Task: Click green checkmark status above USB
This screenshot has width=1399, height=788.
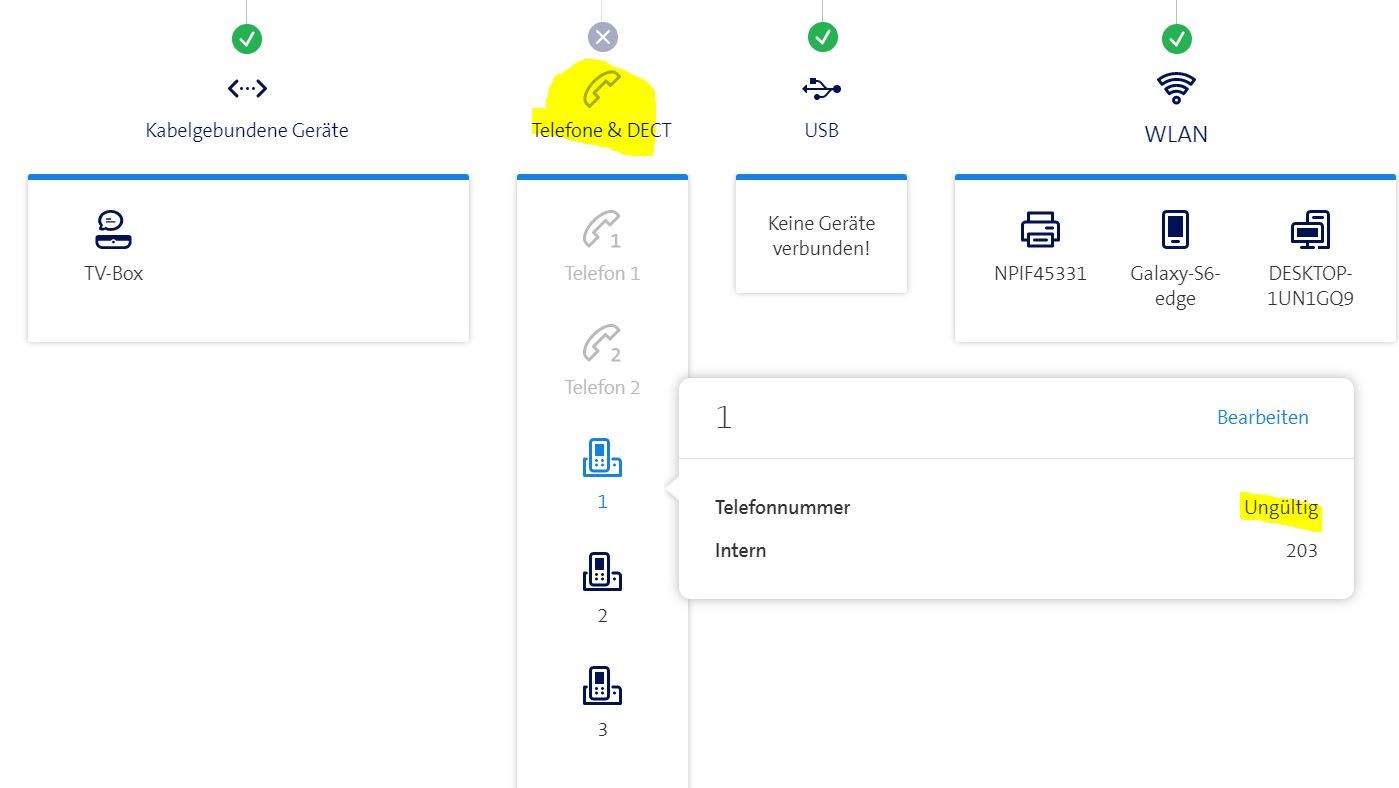Action: point(822,38)
